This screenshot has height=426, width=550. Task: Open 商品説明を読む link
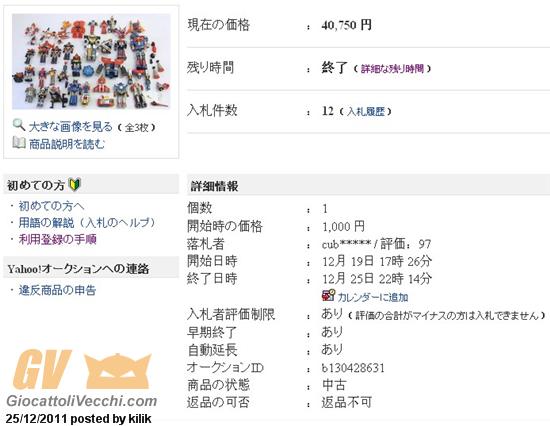tap(67, 144)
